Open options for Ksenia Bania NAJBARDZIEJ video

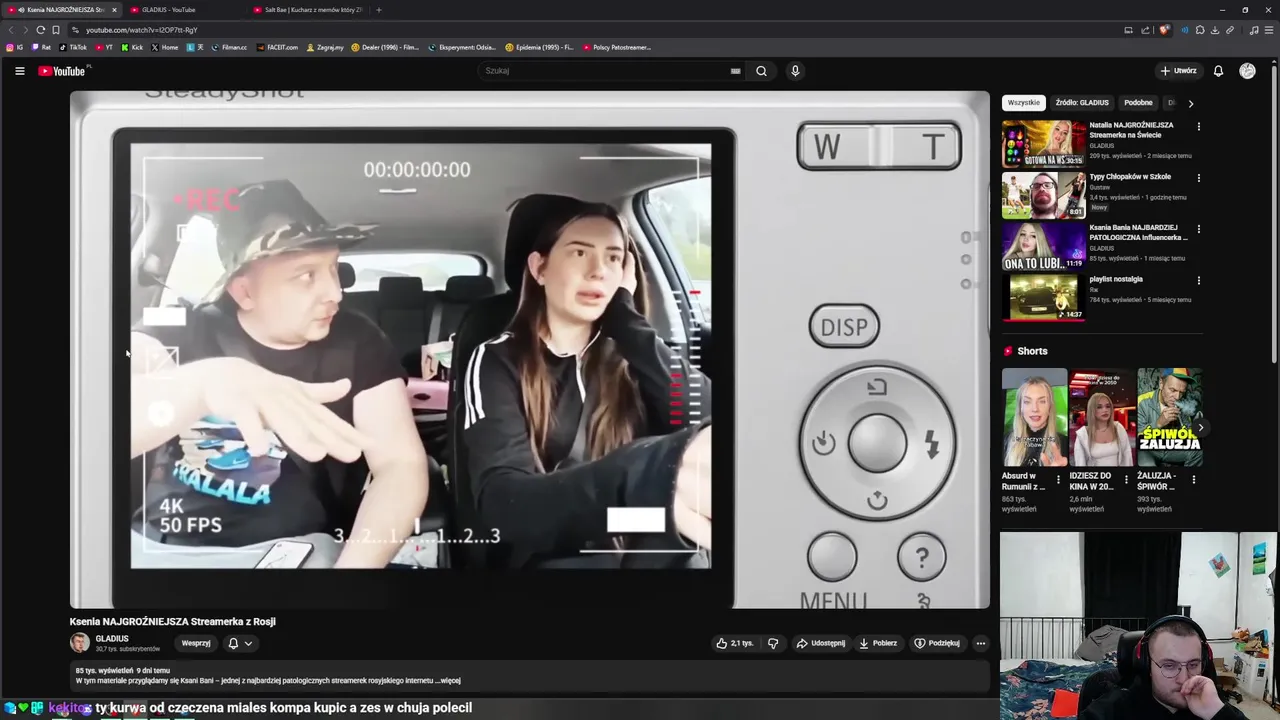(x=1198, y=229)
